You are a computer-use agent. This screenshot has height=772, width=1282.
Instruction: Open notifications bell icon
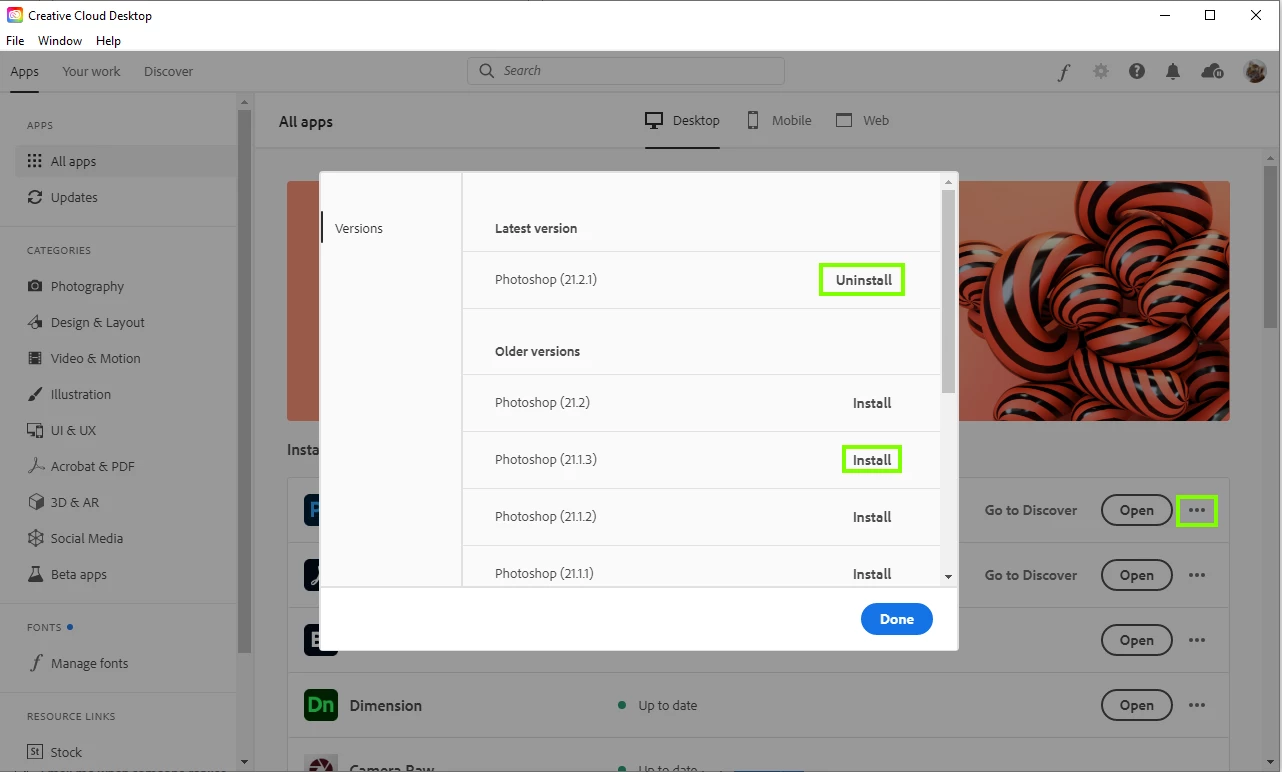coord(1173,72)
